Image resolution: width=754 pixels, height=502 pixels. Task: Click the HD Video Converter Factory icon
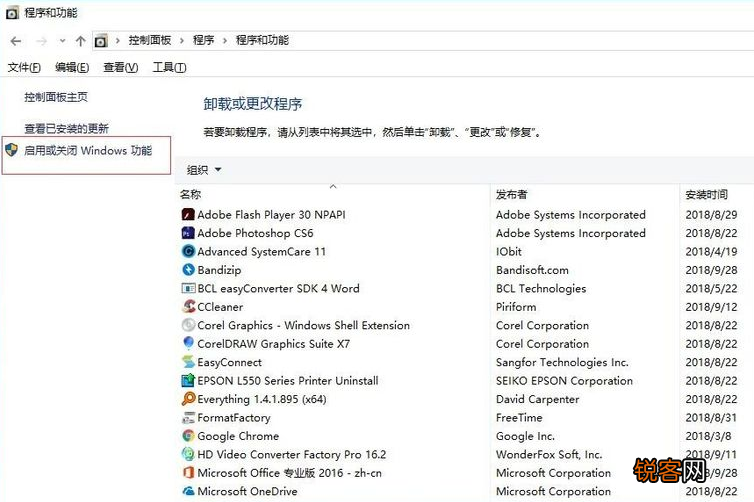188,454
